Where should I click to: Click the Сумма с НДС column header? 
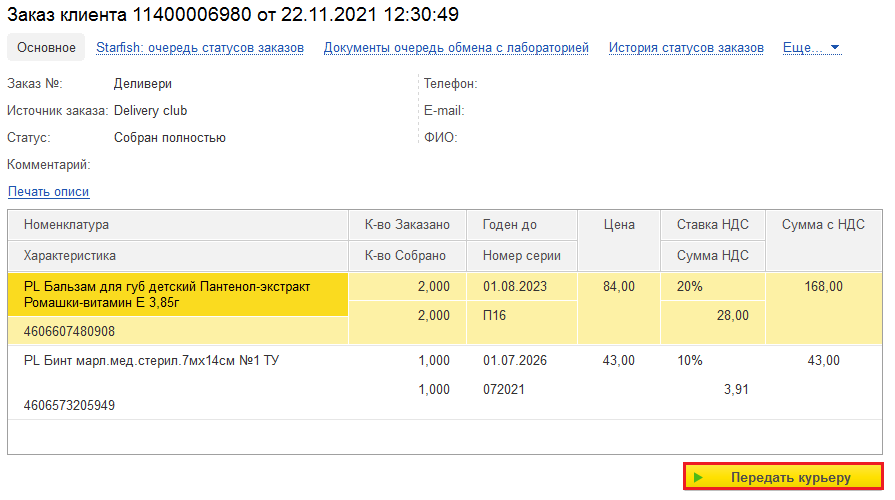tap(823, 225)
